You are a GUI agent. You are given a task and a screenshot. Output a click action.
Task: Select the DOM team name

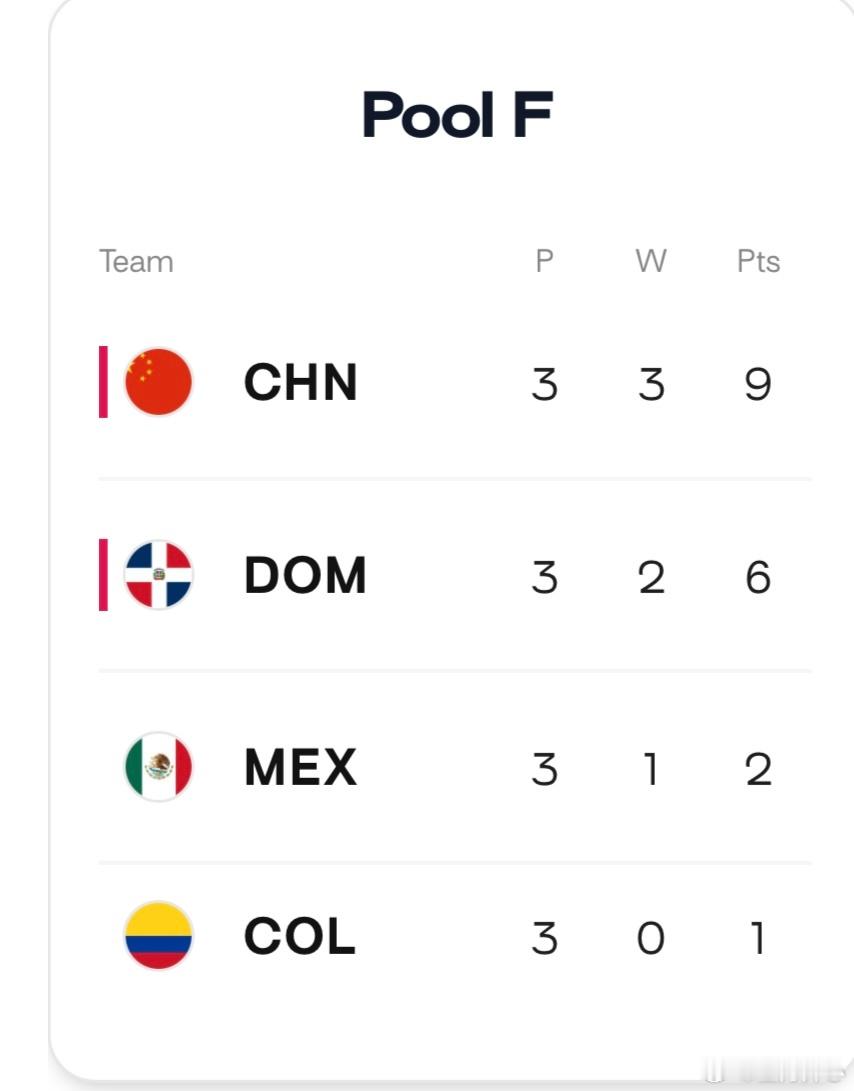pos(305,575)
